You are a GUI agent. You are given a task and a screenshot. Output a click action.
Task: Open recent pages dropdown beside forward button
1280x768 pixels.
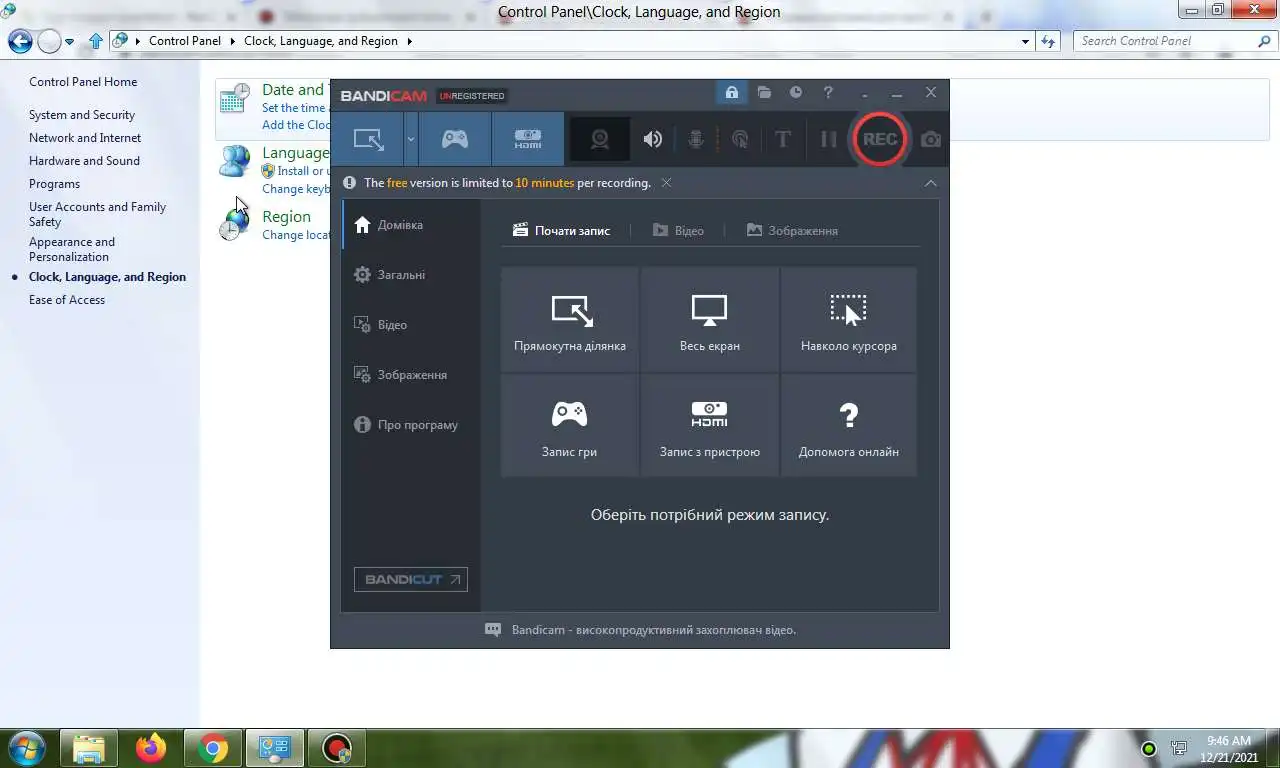tap(70, 42)
